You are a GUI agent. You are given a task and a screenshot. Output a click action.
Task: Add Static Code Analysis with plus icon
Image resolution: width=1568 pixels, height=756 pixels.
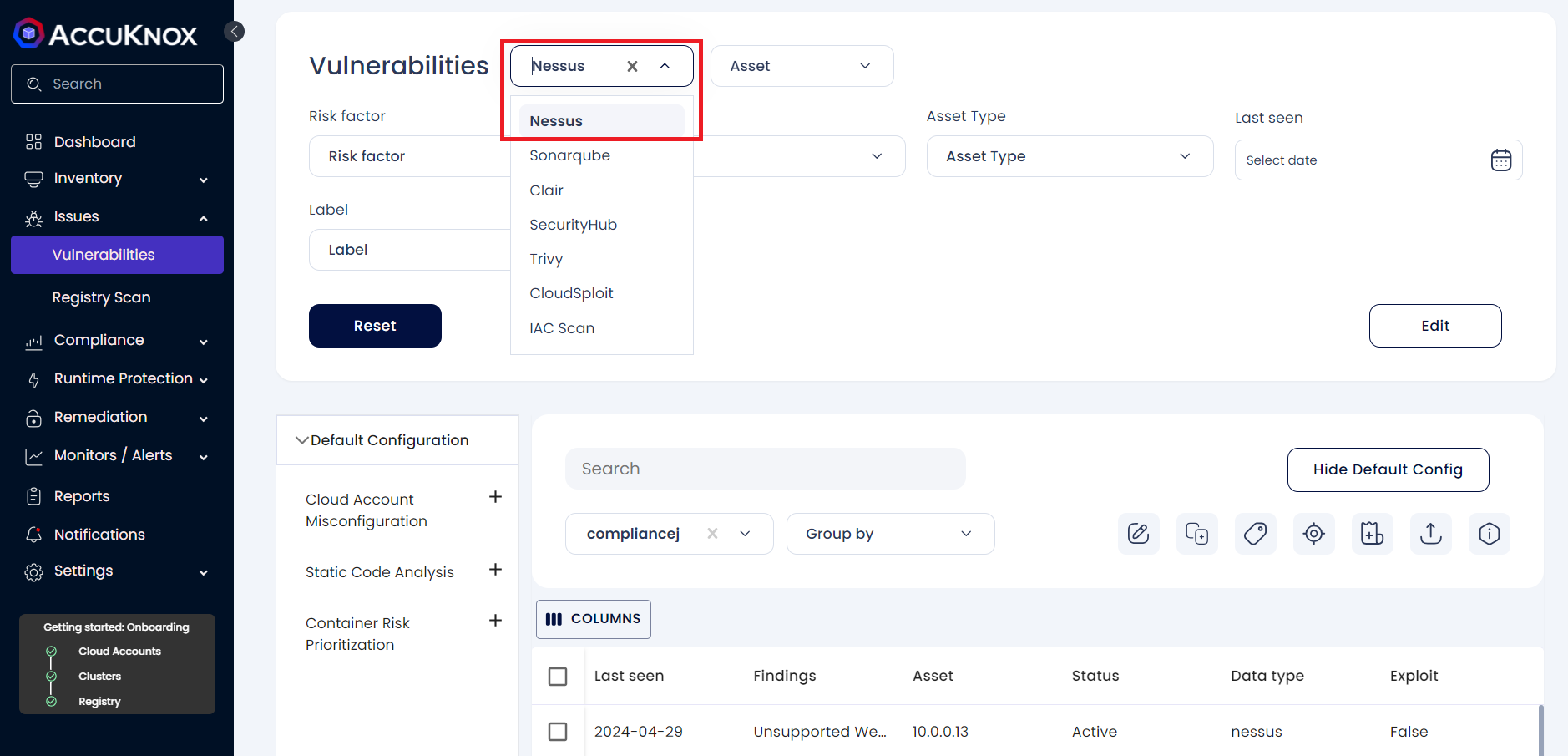(495, 570)
